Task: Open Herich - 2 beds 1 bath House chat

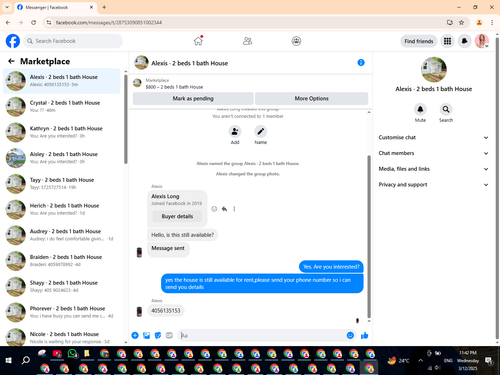Action: tap(62, 209)
